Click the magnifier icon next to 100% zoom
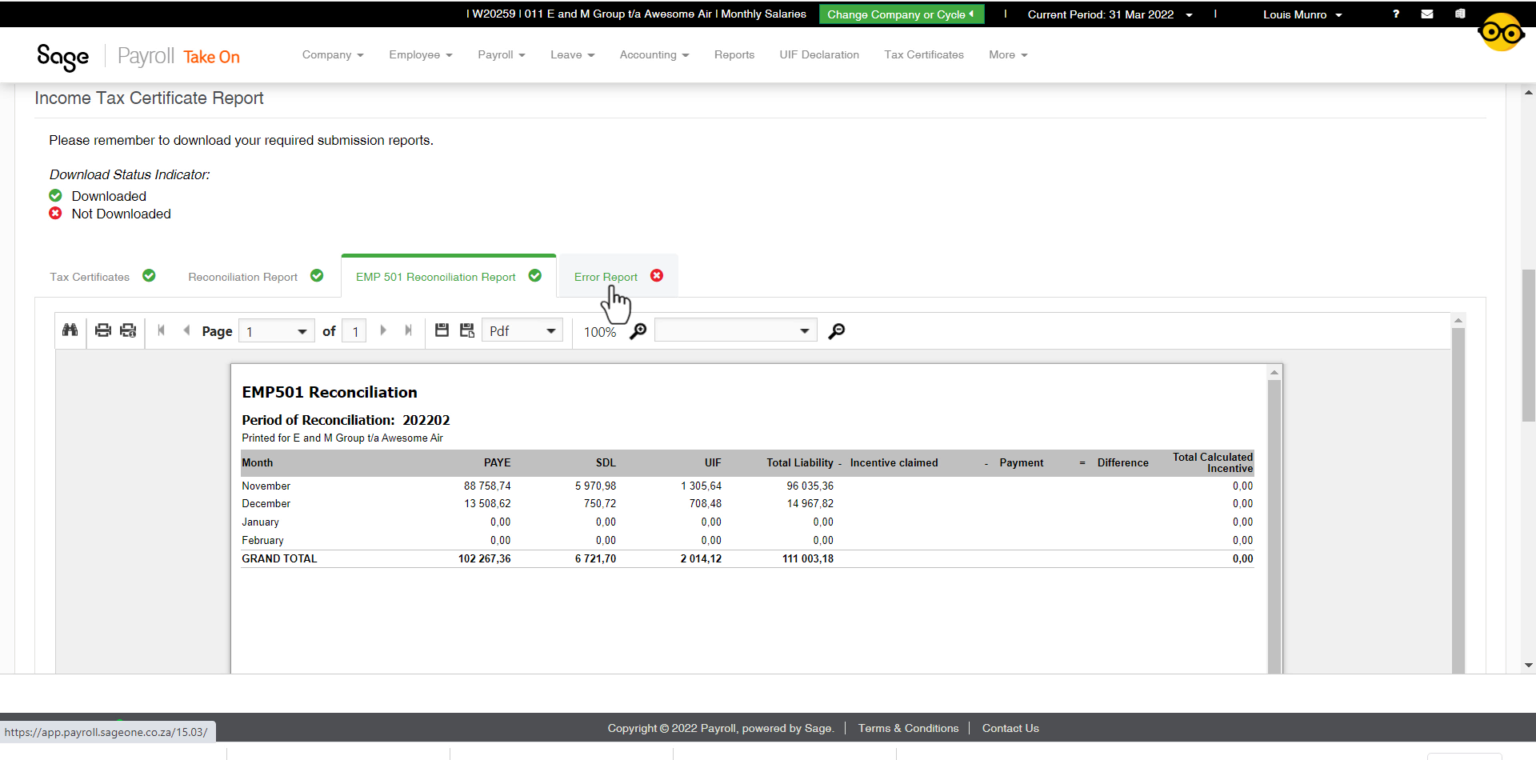The image size is (1536, 760). [638, 332]
